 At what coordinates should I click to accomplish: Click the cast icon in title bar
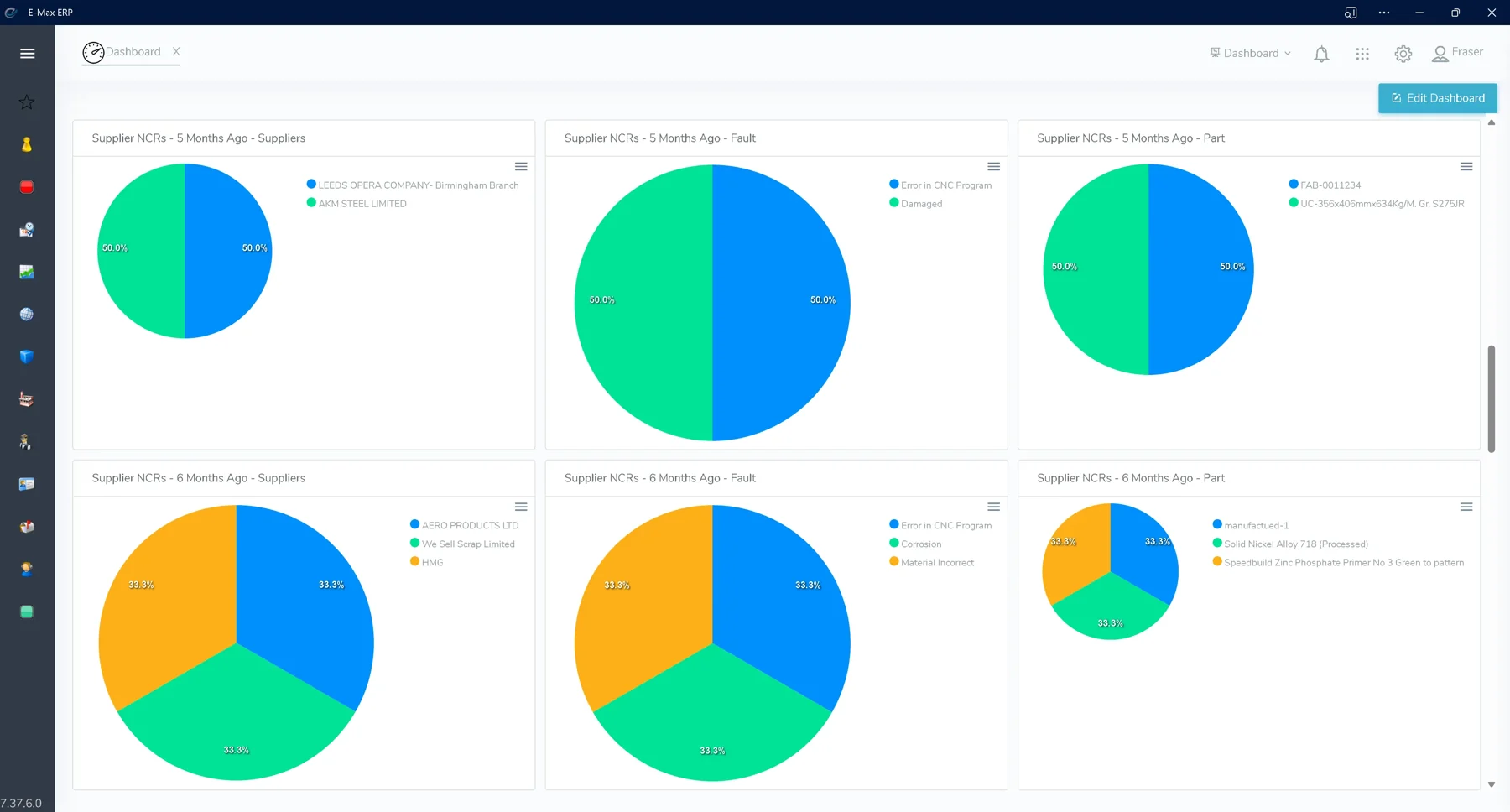pos(1351,13)
